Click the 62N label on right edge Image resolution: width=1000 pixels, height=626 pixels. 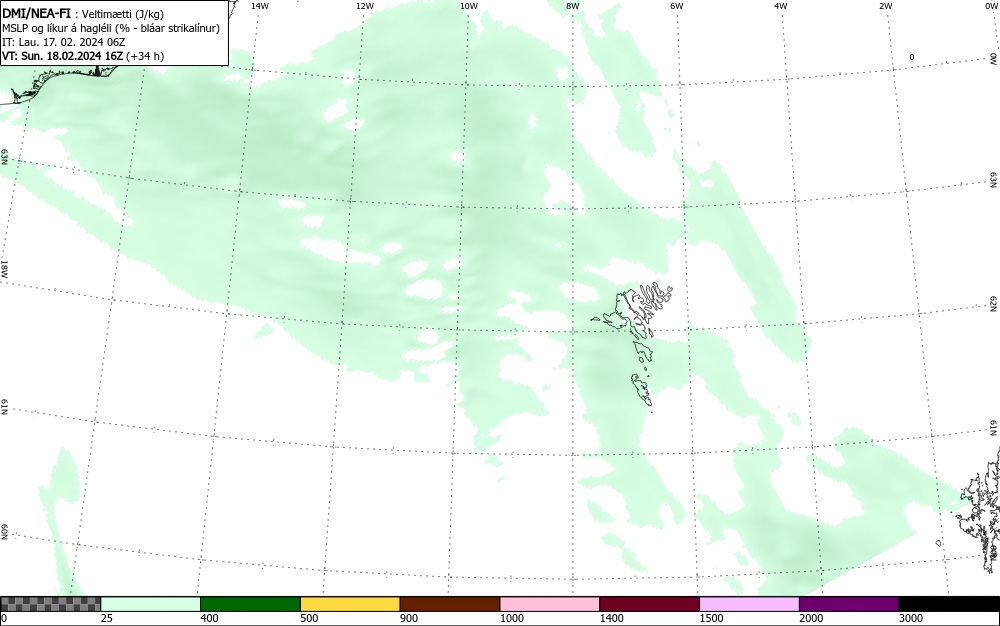(x=994, y=304)
